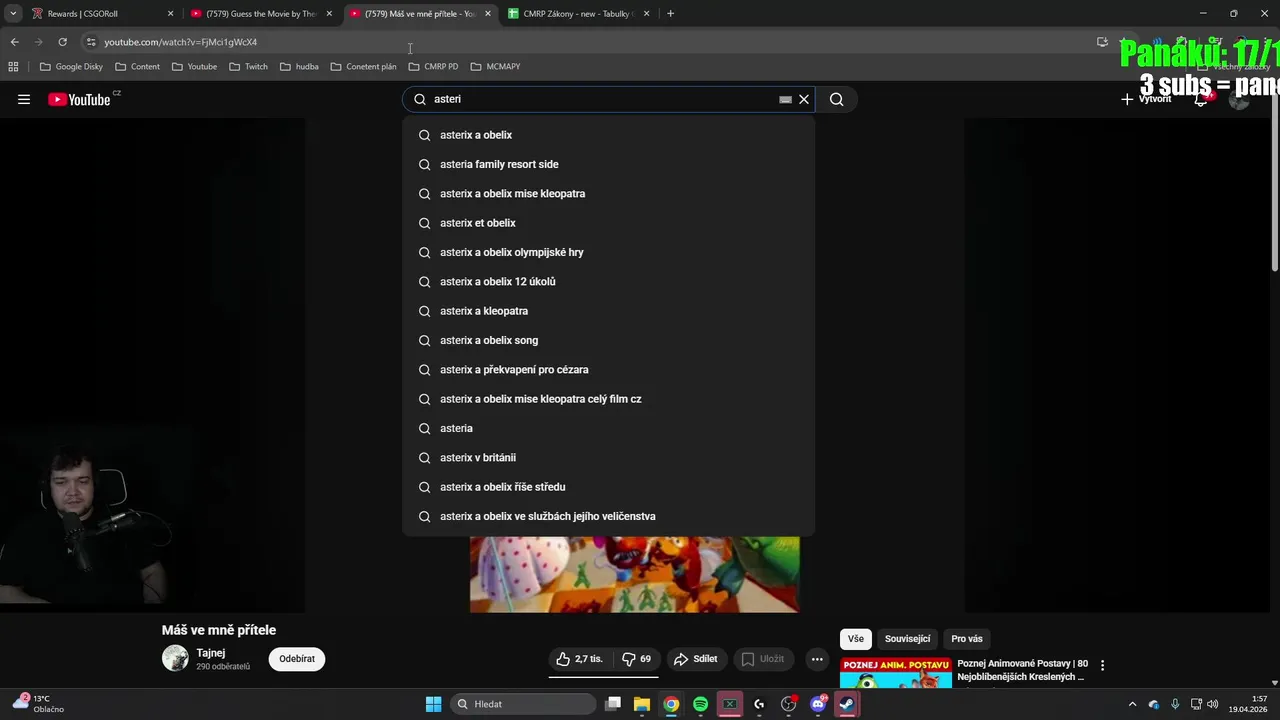Choose suggestion 'asterix a obelix song'
Image resolution: width=1280 pixels, height=720 pixels.
pyautogui.click(x=608, y=340)
